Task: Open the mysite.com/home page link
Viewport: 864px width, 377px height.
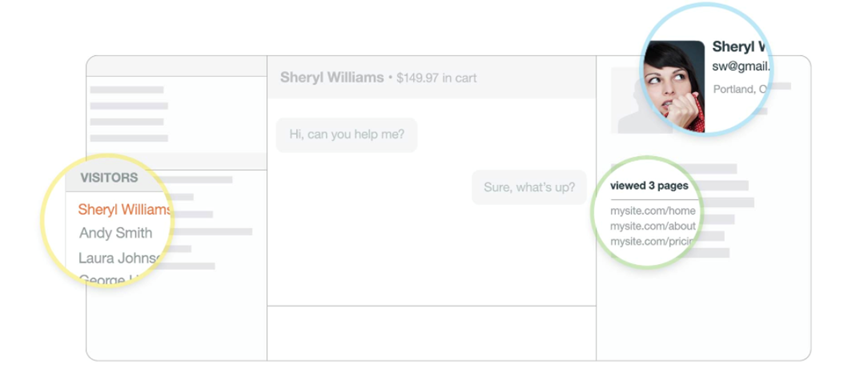Action: coord(652,211)
